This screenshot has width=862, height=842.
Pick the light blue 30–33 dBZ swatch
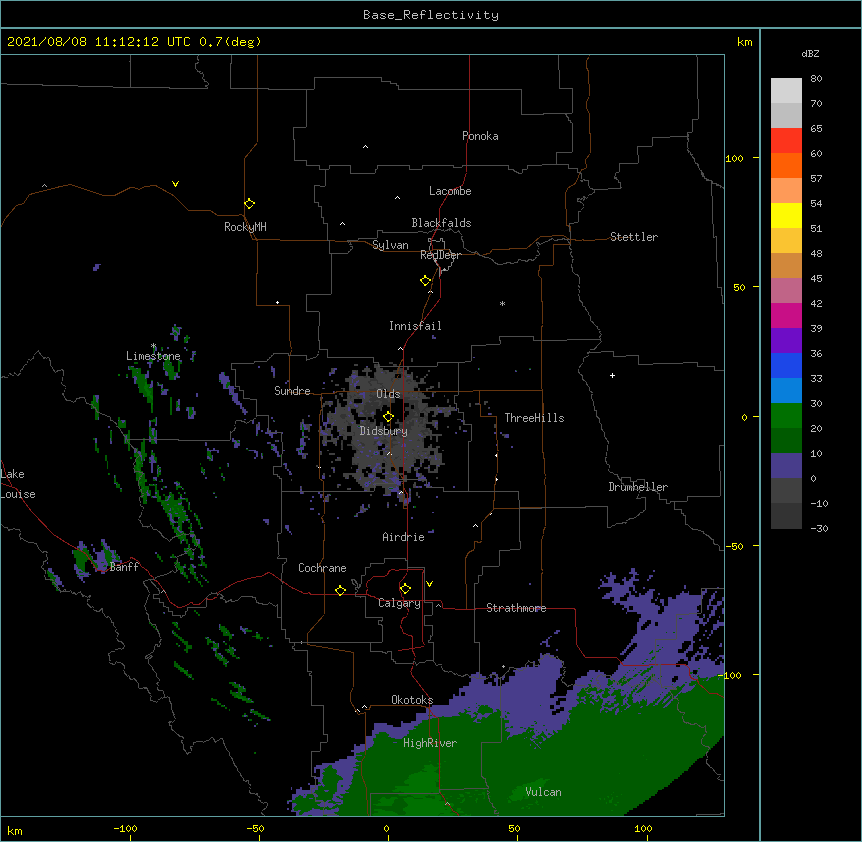786,391
